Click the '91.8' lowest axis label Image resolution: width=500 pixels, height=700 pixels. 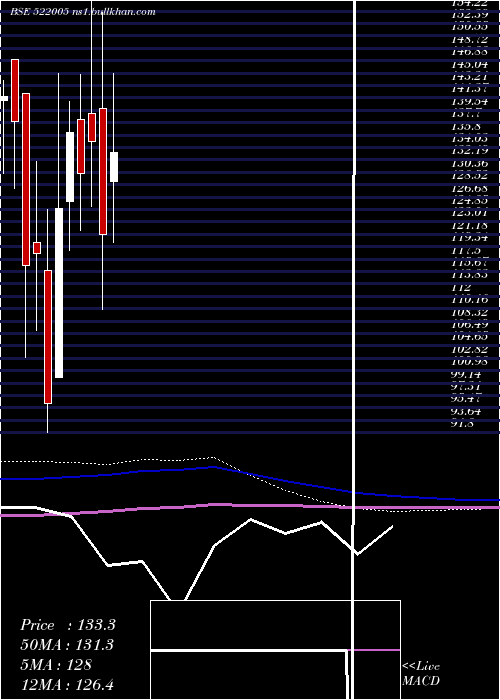(x=463, y=424)
